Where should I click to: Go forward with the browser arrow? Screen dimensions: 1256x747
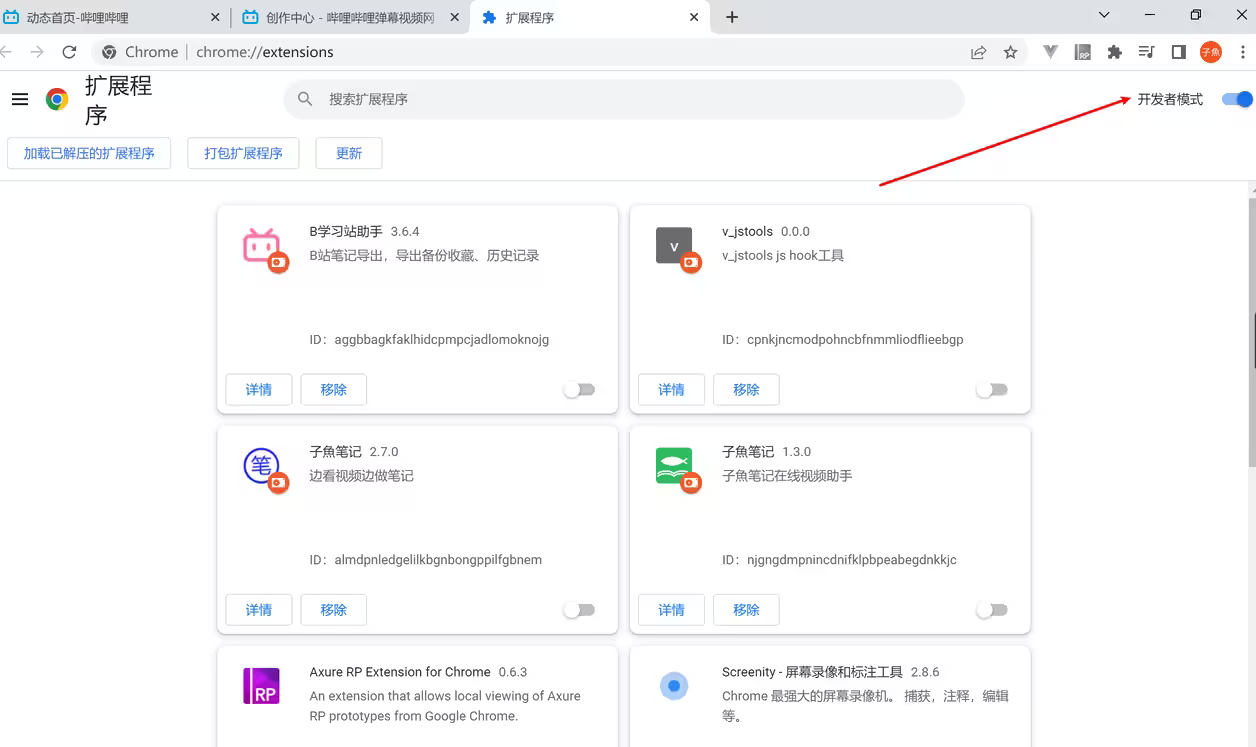(x=37, y=52)
